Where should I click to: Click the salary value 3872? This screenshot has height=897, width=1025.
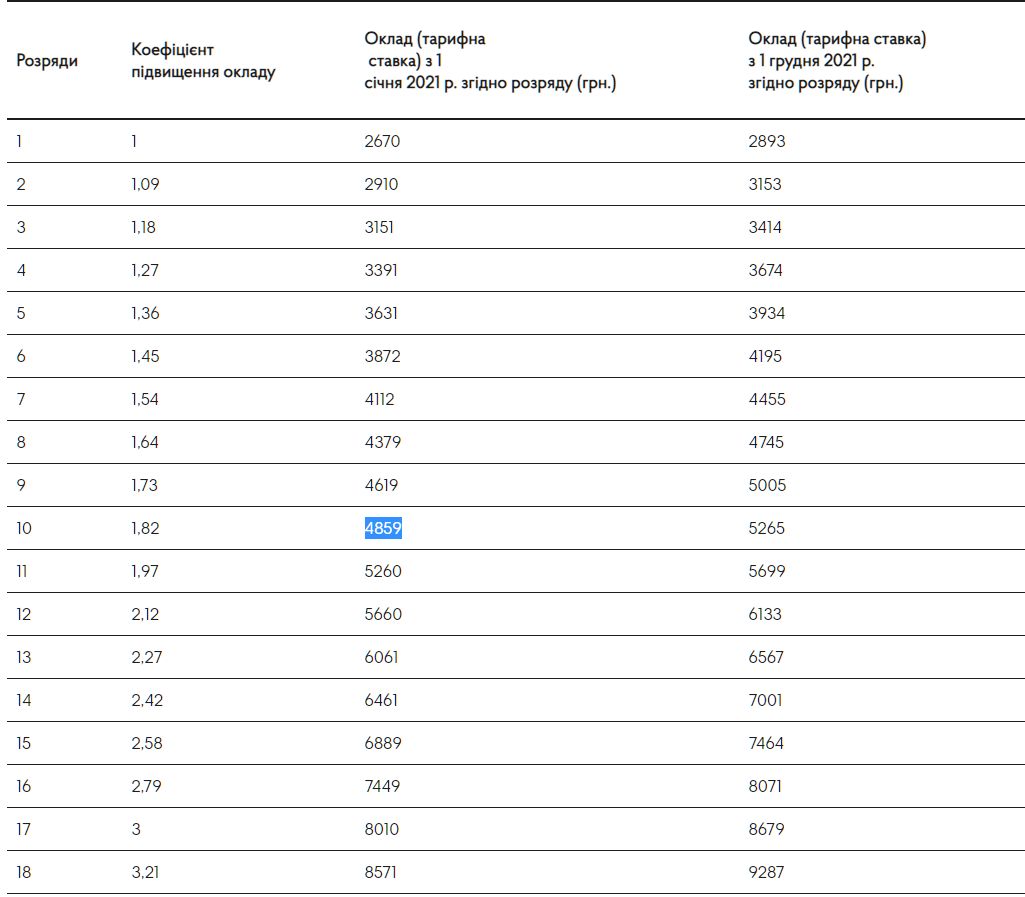coord(382,356)
